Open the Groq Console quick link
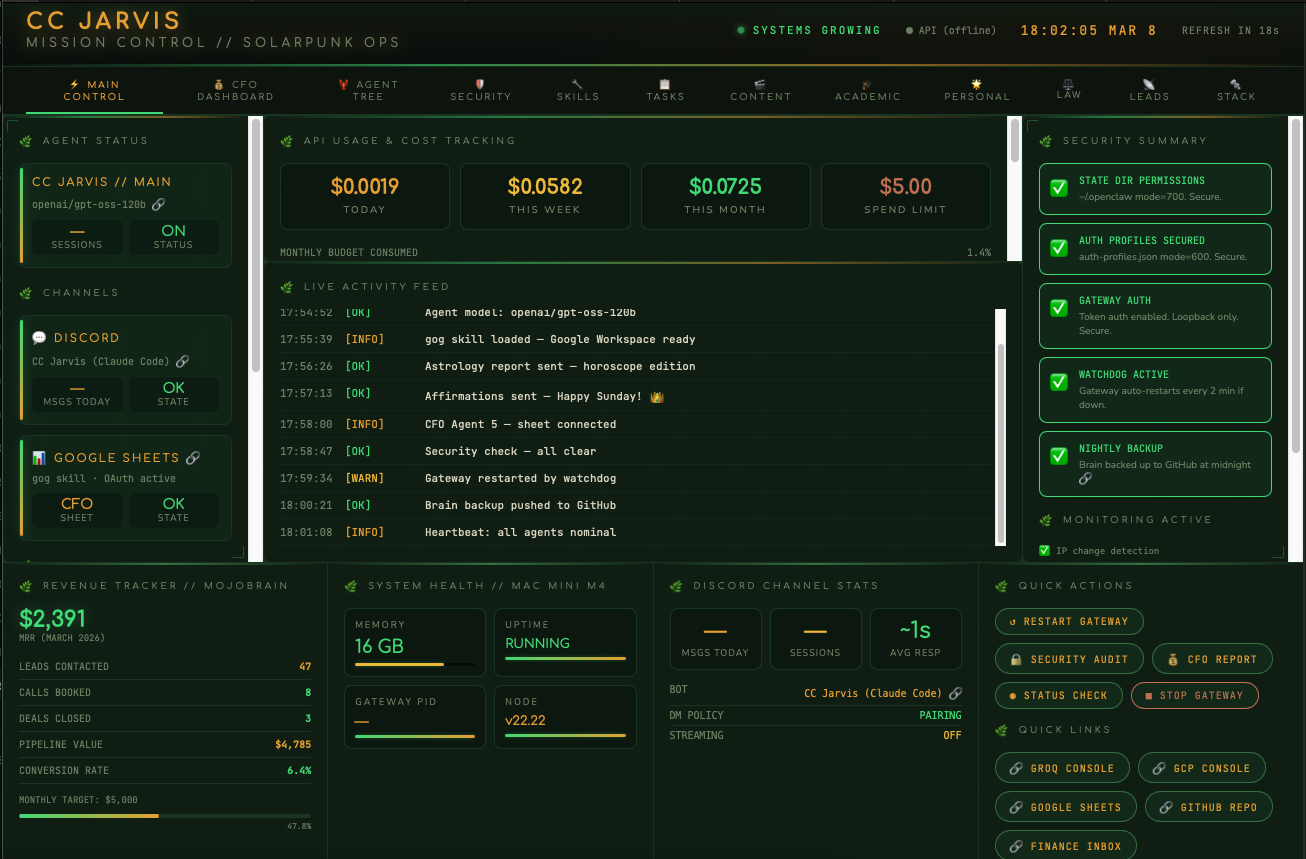 point(1062,767)
